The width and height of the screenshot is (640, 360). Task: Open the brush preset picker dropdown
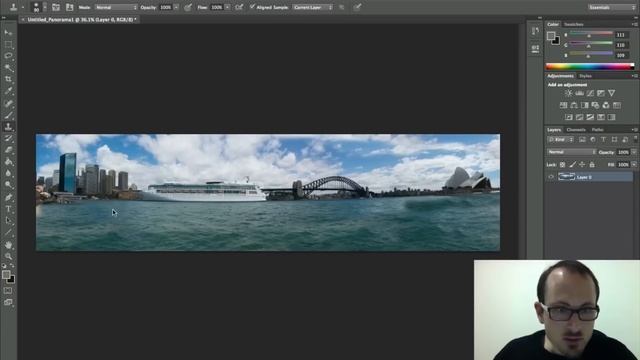click(44, 7)
